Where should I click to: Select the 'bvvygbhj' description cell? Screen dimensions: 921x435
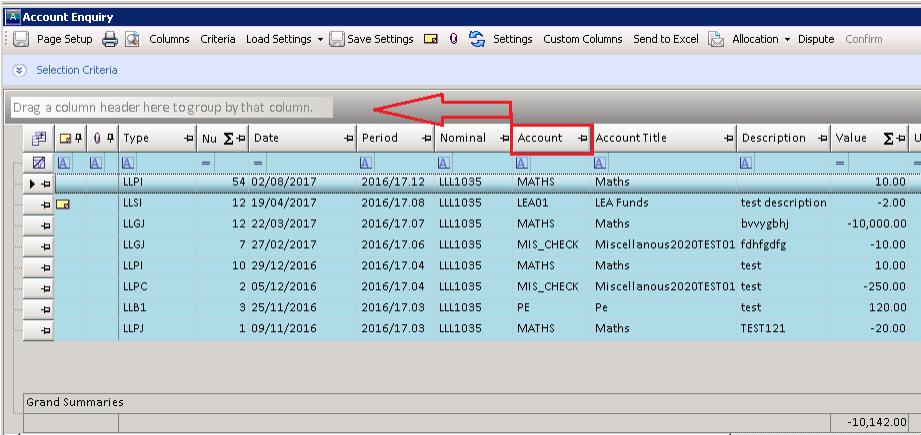coord(784,224)
